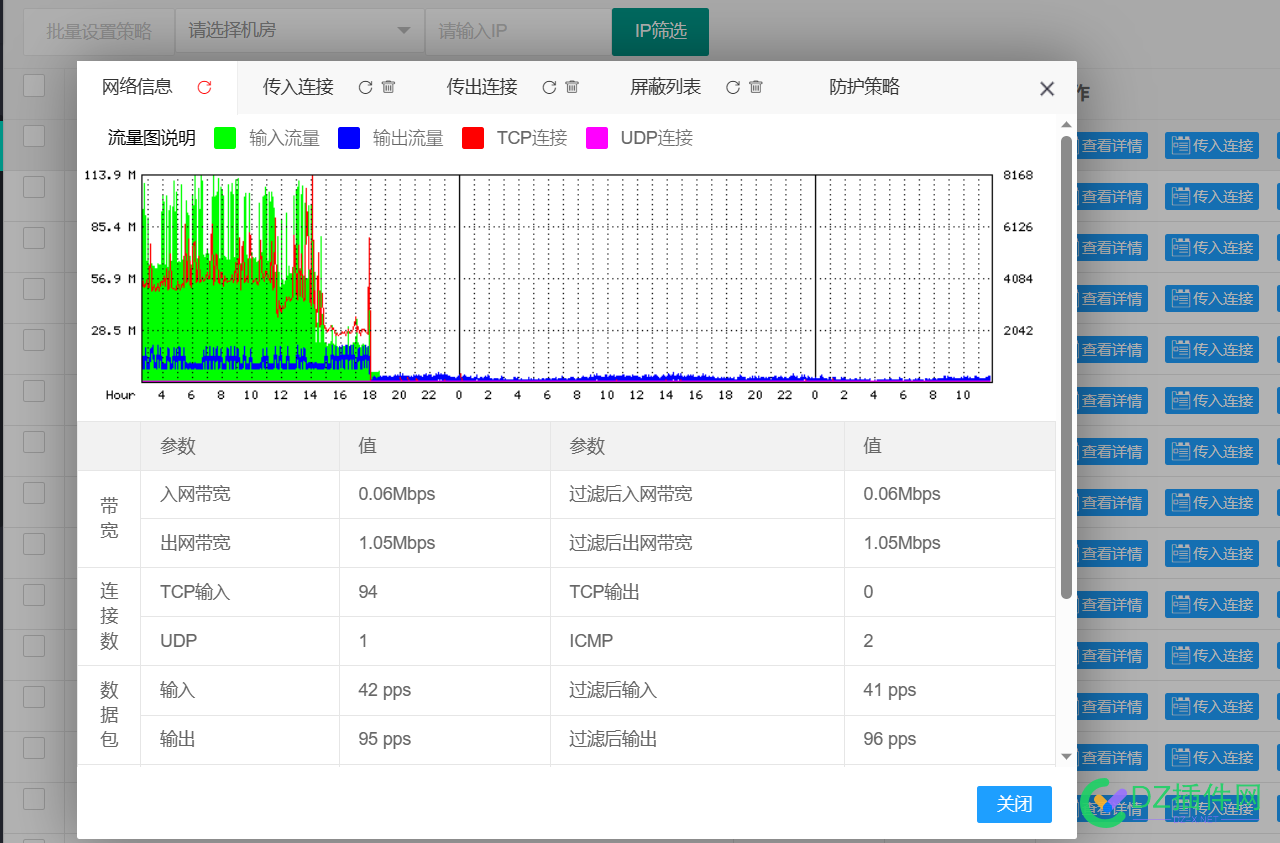Viewport: 1280px width, 843px height.
Task: Select the TCP输入 value 94
Action: click(x=445, y=592)
